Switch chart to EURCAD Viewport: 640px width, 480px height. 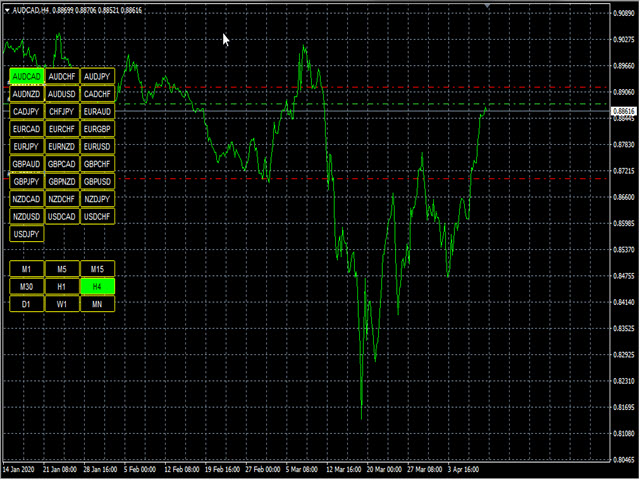pyautogui.click(x=27, y=129)
